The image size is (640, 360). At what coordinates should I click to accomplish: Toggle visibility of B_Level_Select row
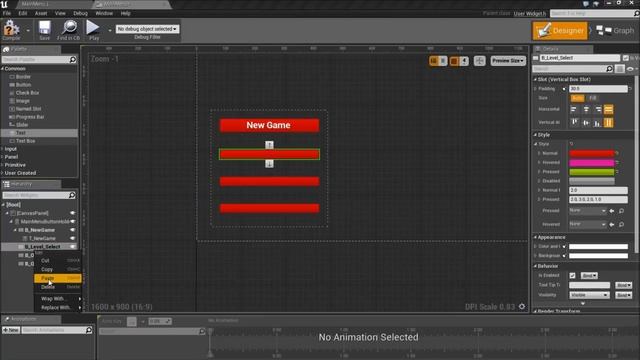pos(73,247)
